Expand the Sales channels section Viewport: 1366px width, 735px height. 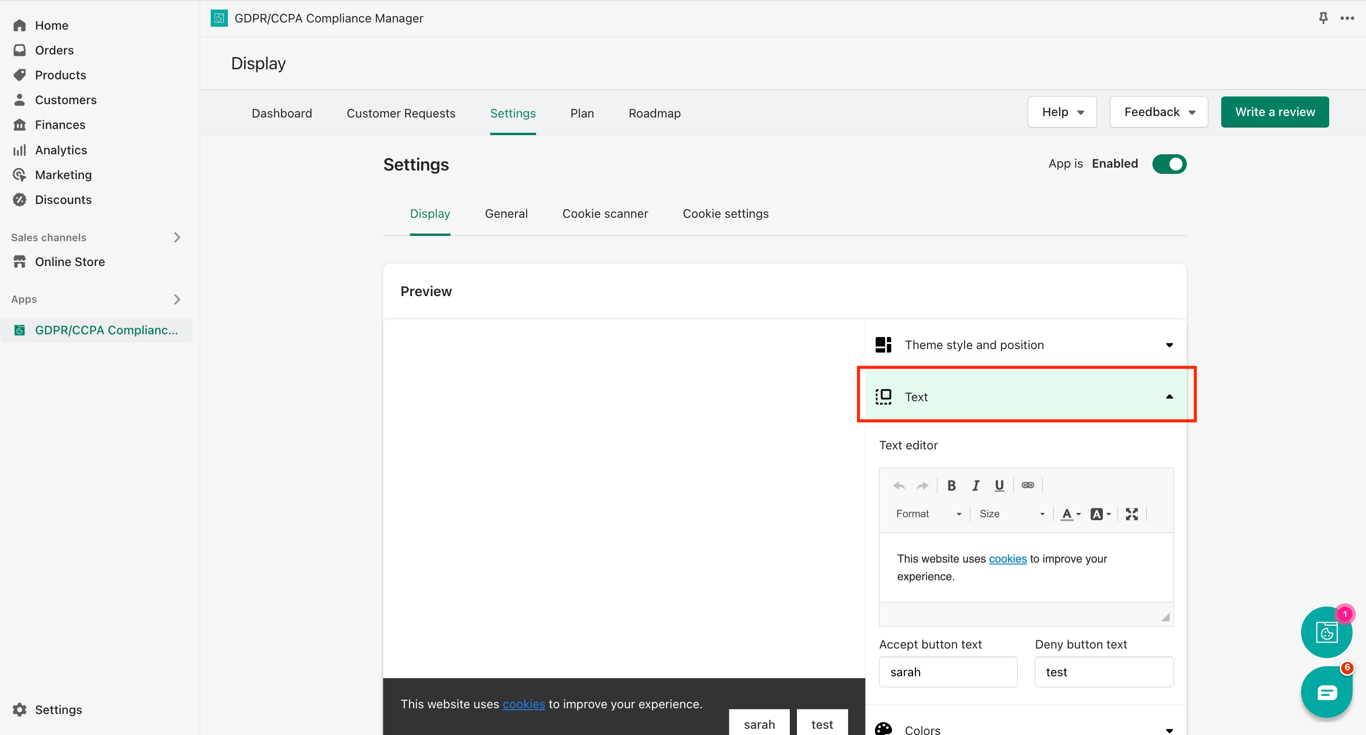click(177, 238)
